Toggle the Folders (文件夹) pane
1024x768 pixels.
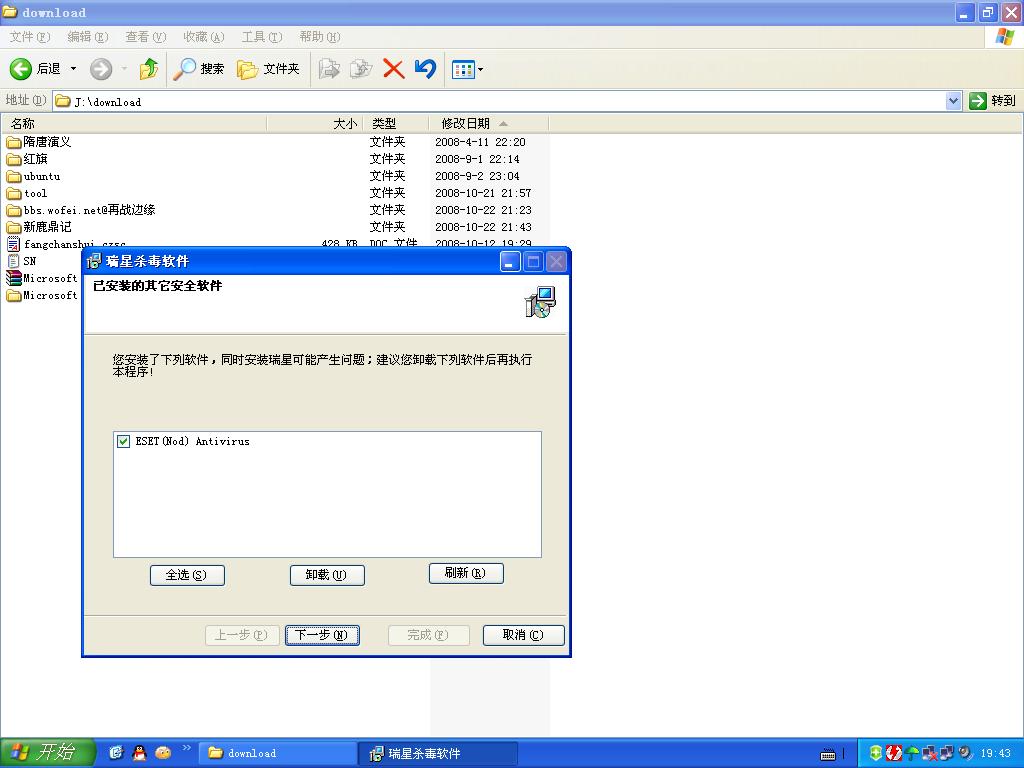(x=268, y=69)
